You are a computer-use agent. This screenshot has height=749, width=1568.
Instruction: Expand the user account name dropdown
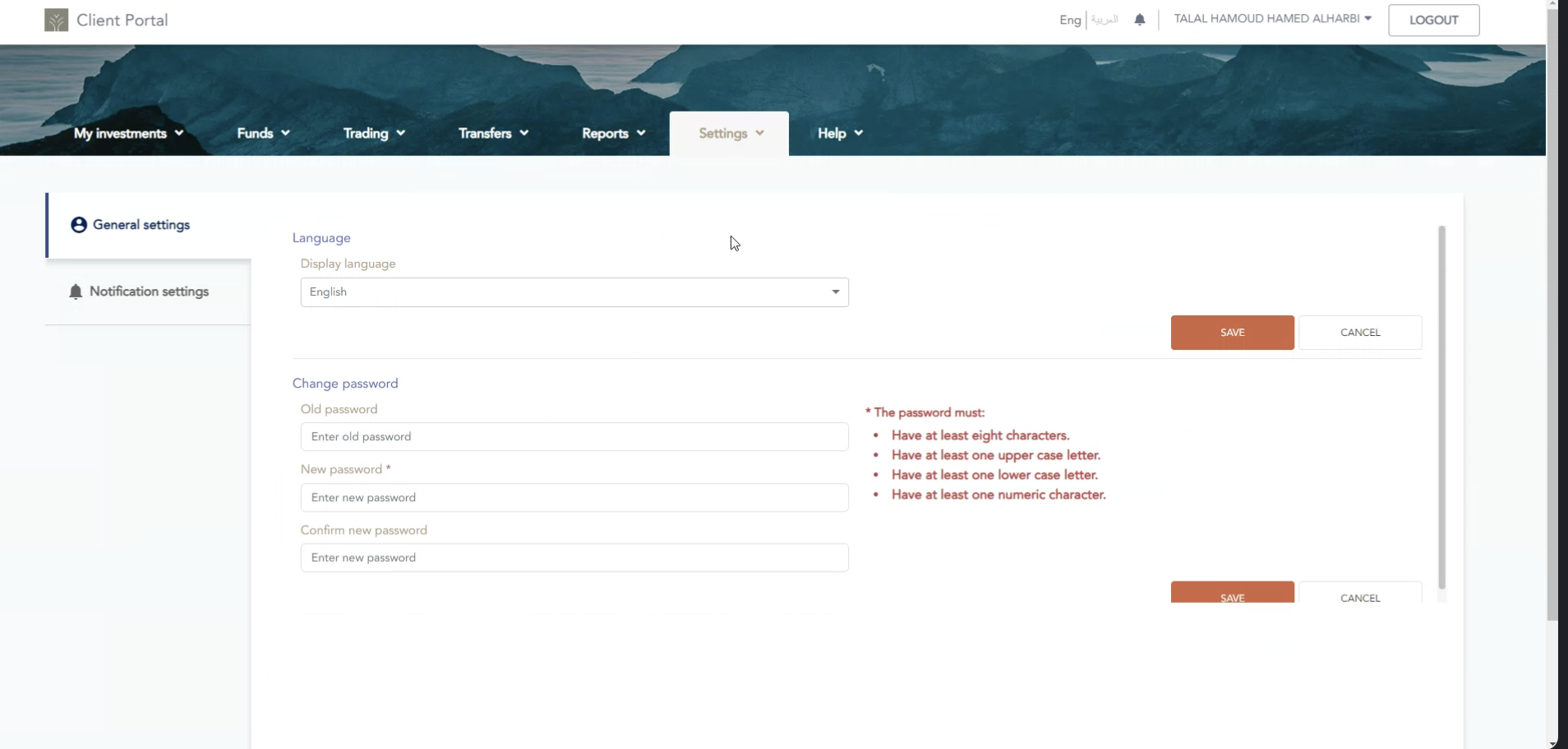pos(1272,19)
